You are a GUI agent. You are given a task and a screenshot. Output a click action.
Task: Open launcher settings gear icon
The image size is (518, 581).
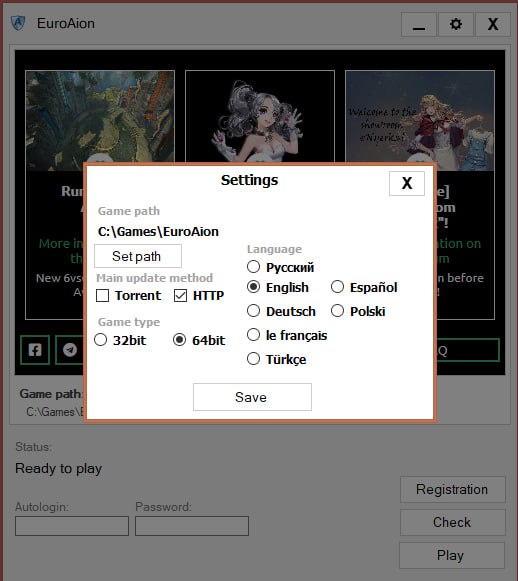[455, 24]
